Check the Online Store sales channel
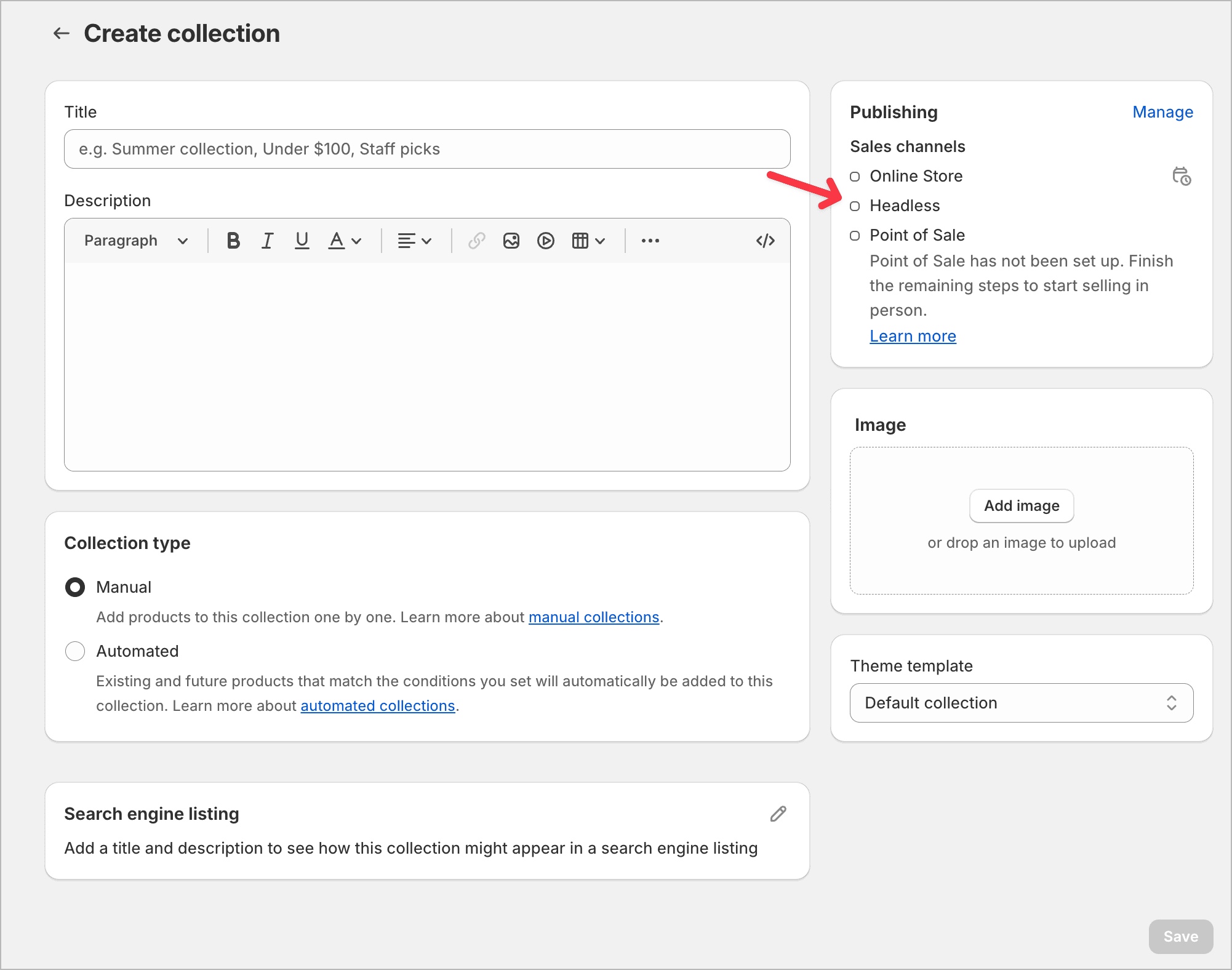 point(855,177)
